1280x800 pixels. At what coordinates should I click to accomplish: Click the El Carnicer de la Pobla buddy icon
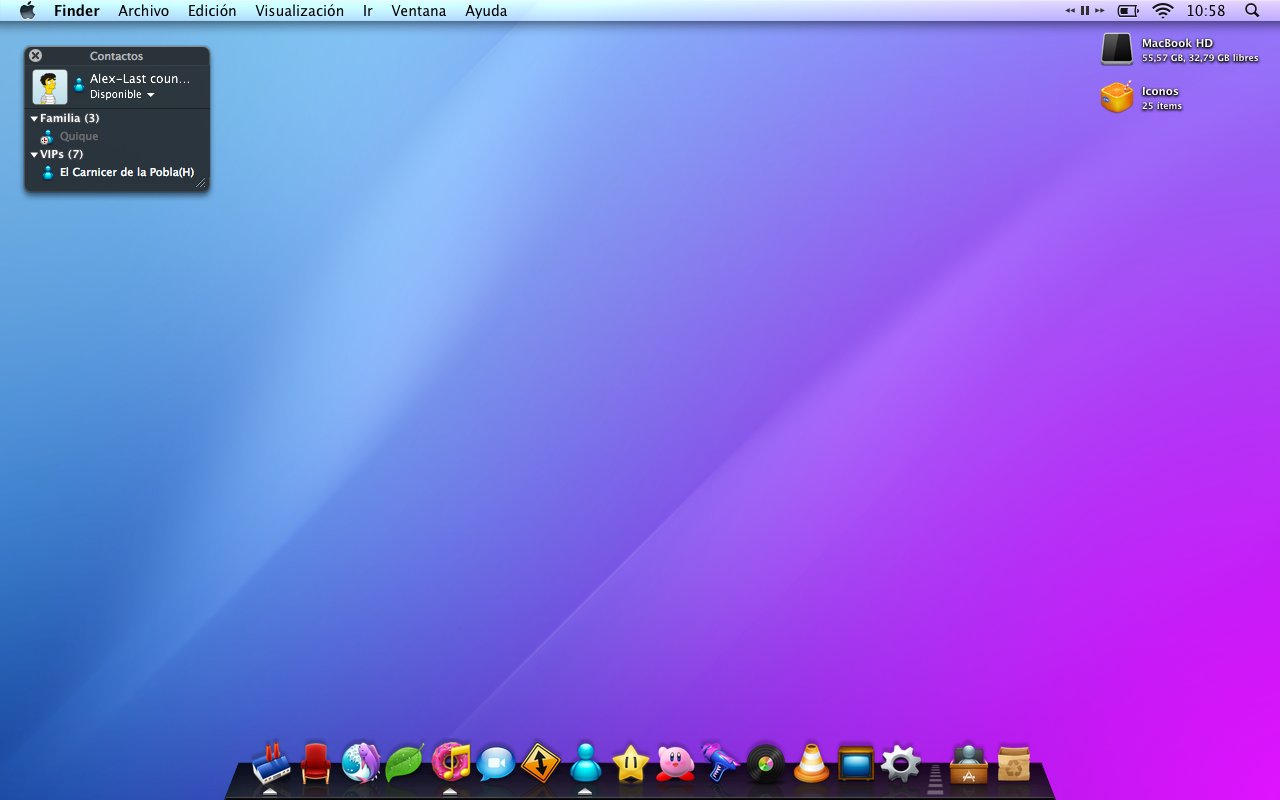point(47,172)
